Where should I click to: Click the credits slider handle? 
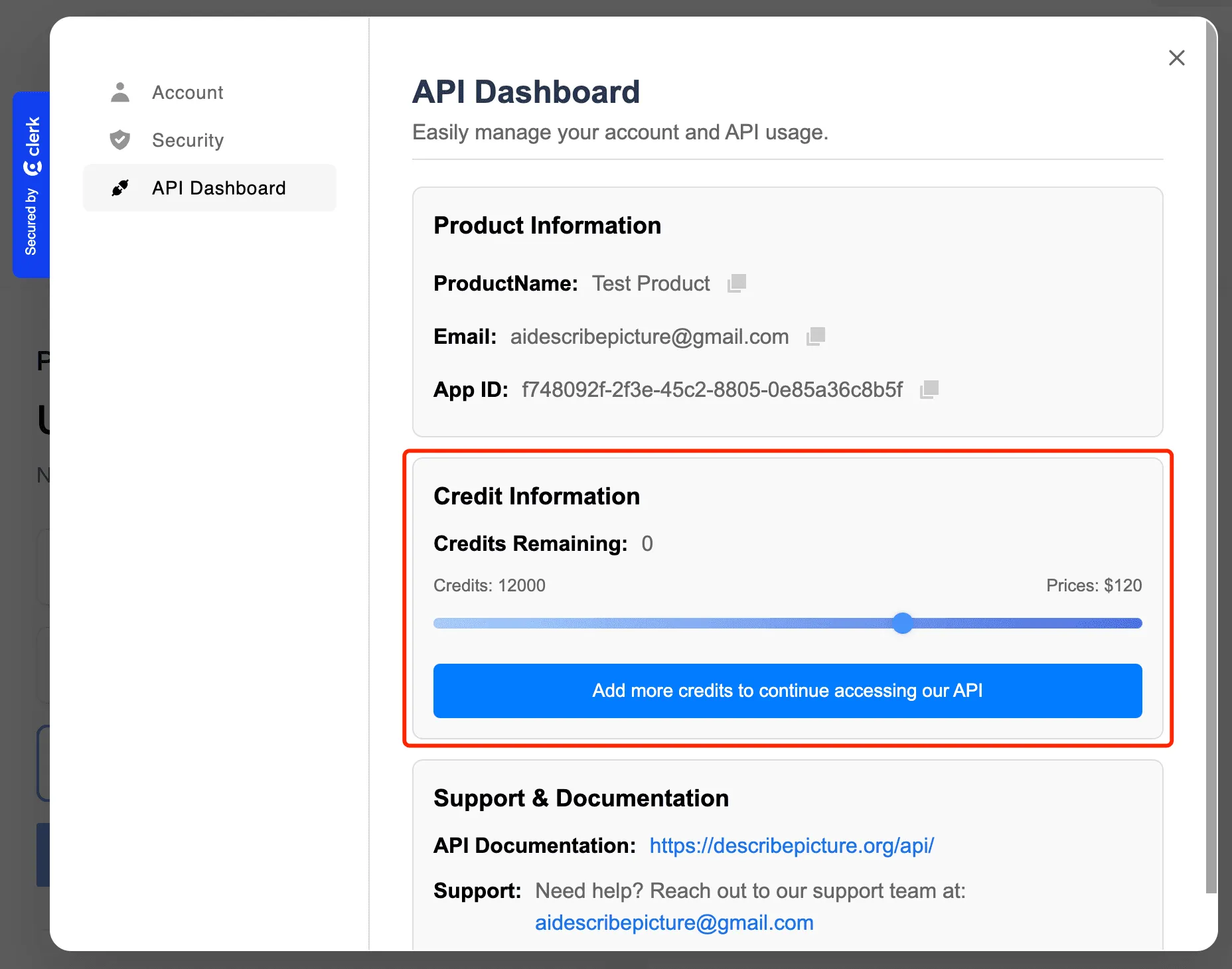(x=902, y=623)
